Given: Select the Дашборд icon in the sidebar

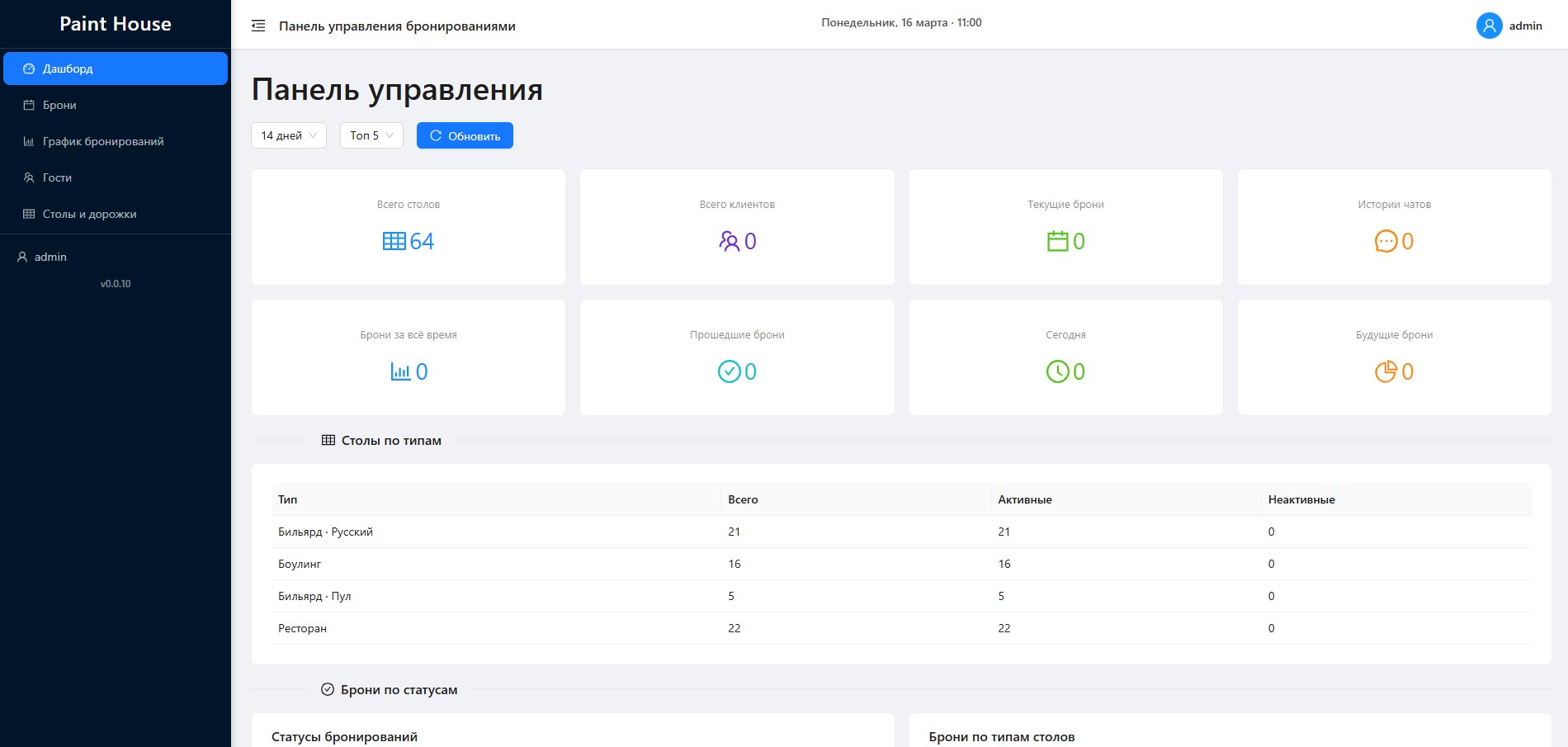Looking at the screenshot, I should point(29,69).
